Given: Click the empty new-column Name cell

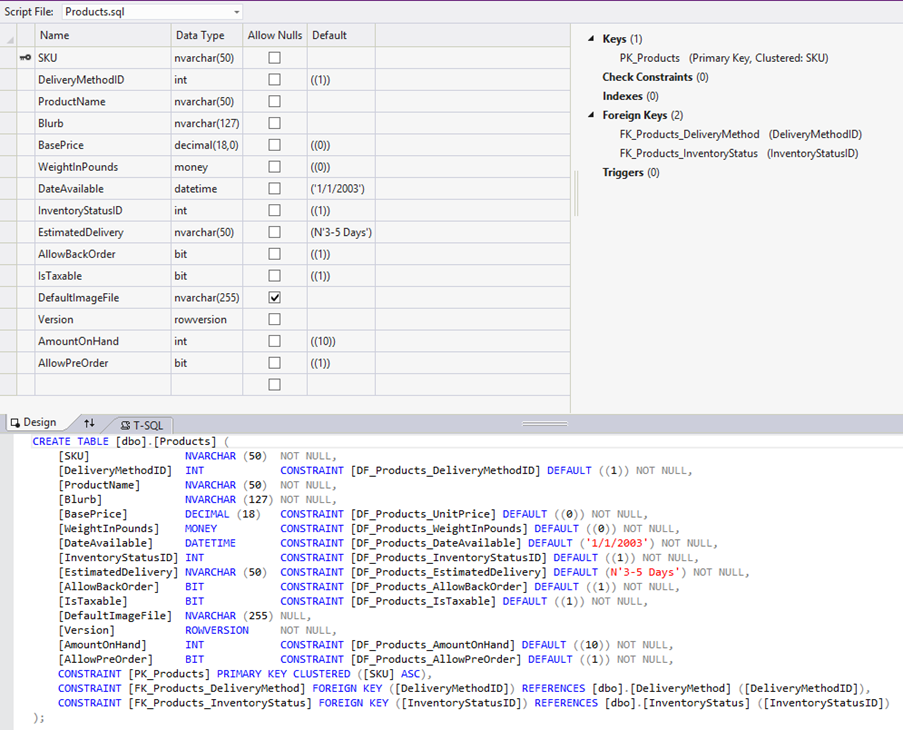Looking at the screenshot, I should [103, 385].
